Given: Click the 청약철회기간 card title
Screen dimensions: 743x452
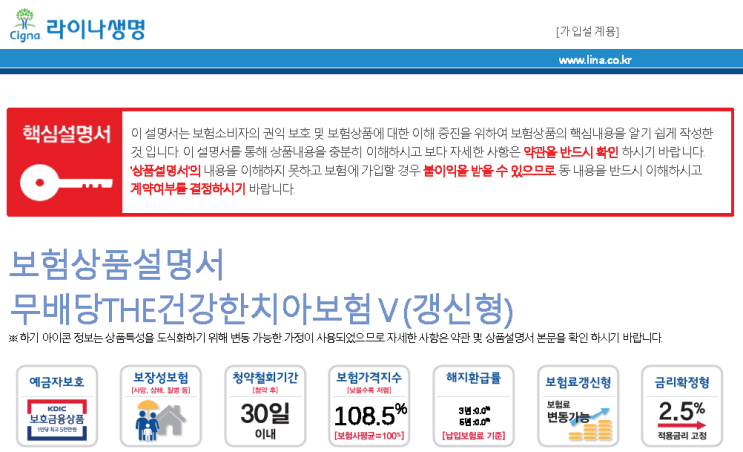Looking at the screenshot, I should click(x=265, y=378).
